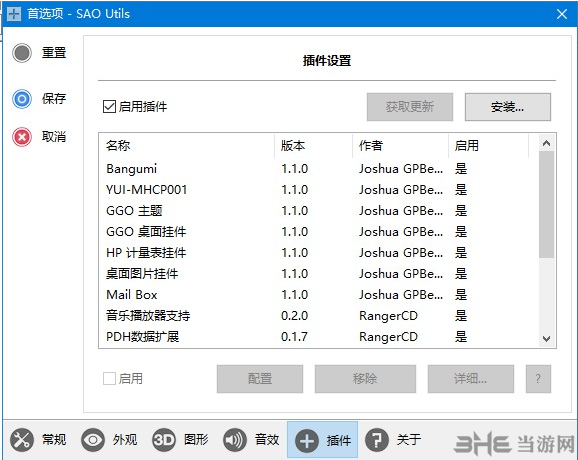Click the SAO Utils title bar app icon
Image resolution: width=578 pixels, height=460 pixels.
click(14, 14)
